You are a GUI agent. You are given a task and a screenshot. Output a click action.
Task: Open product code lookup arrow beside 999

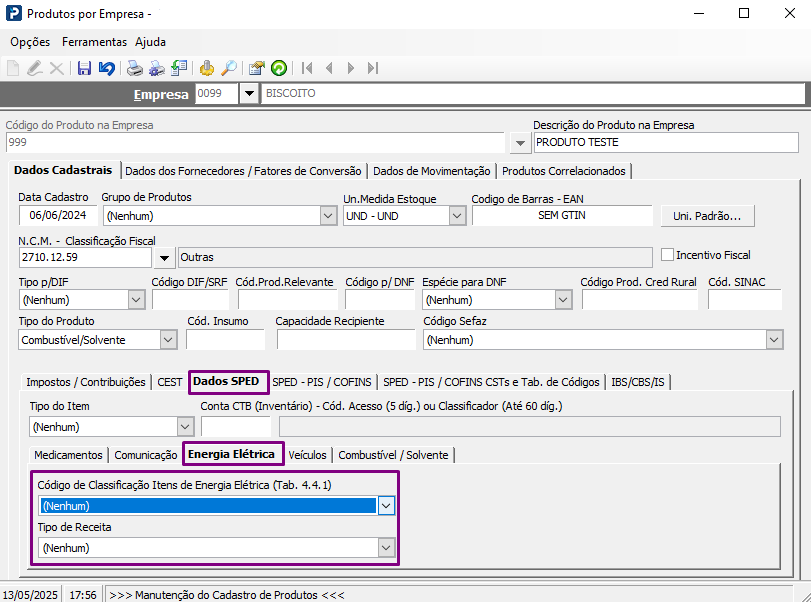[520, 143]
